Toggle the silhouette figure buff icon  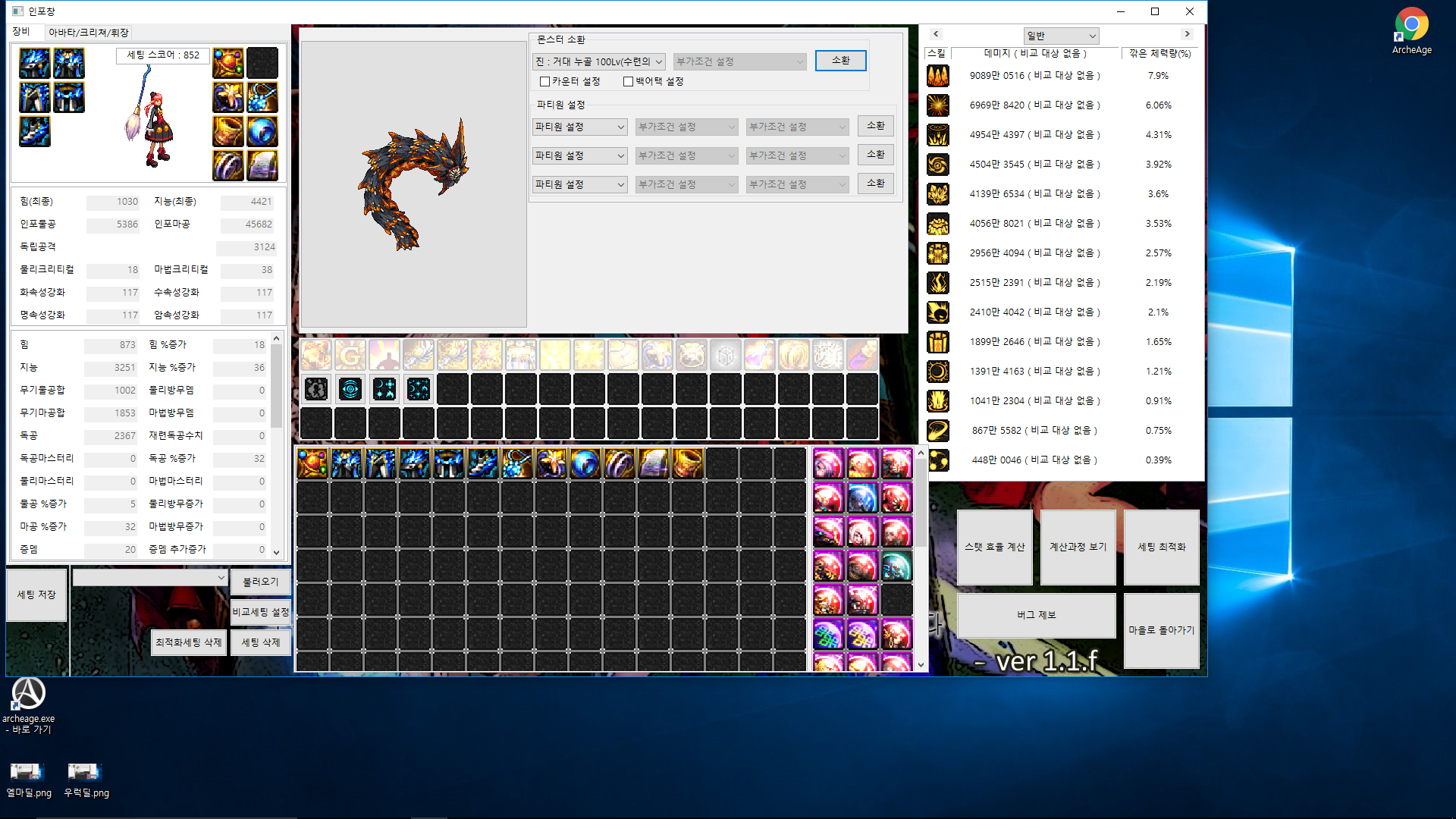click(x=384, y=355)
